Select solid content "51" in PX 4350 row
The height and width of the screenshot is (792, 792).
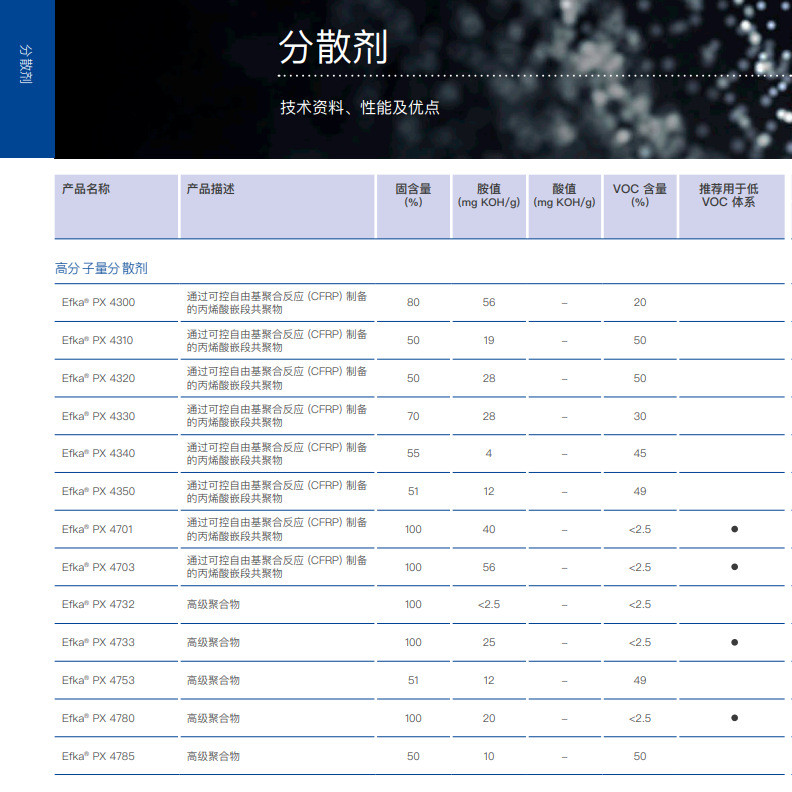pos(413,491)
